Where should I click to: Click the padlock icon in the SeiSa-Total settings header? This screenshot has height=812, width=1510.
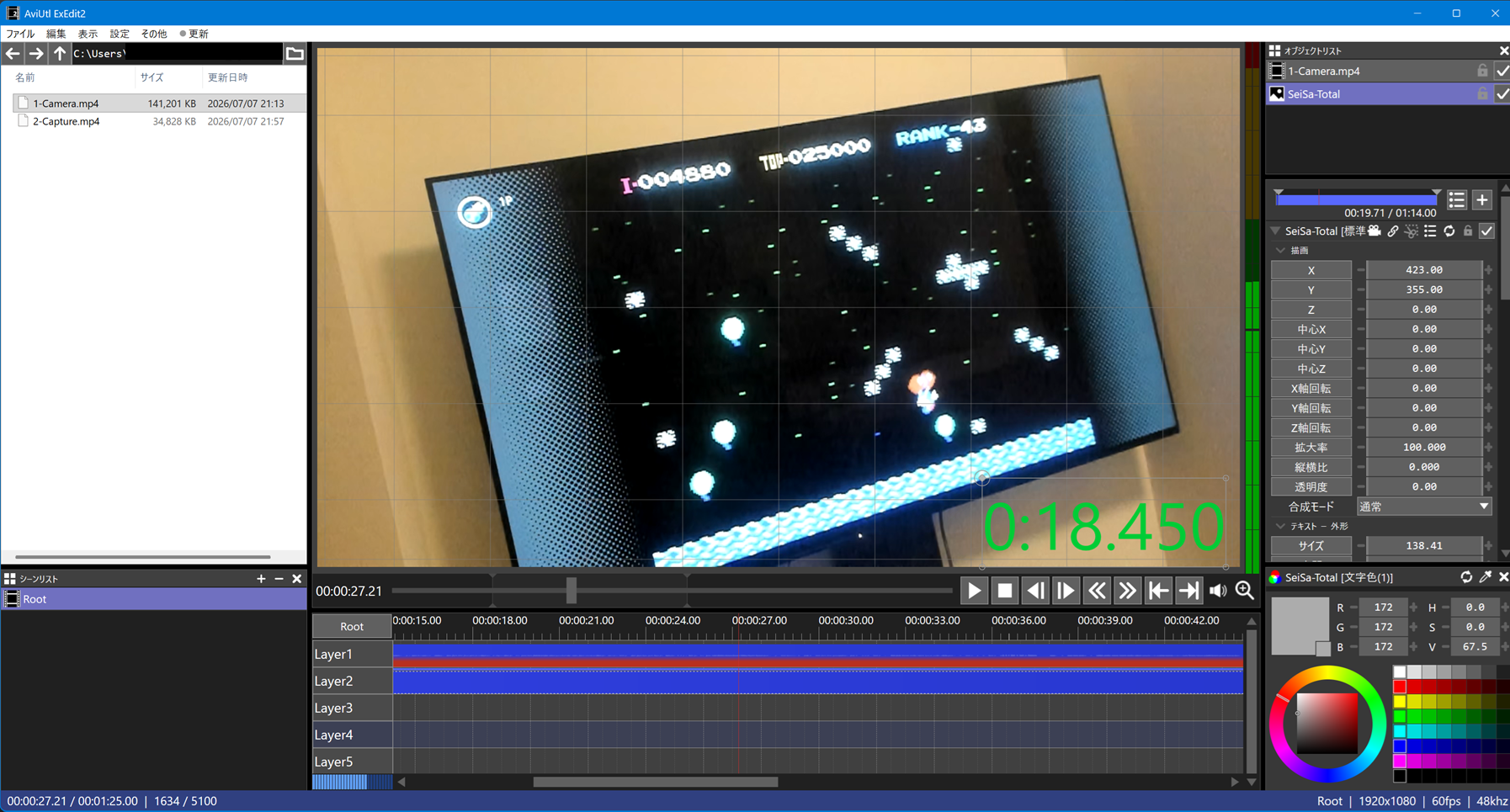click(1468, 231)
